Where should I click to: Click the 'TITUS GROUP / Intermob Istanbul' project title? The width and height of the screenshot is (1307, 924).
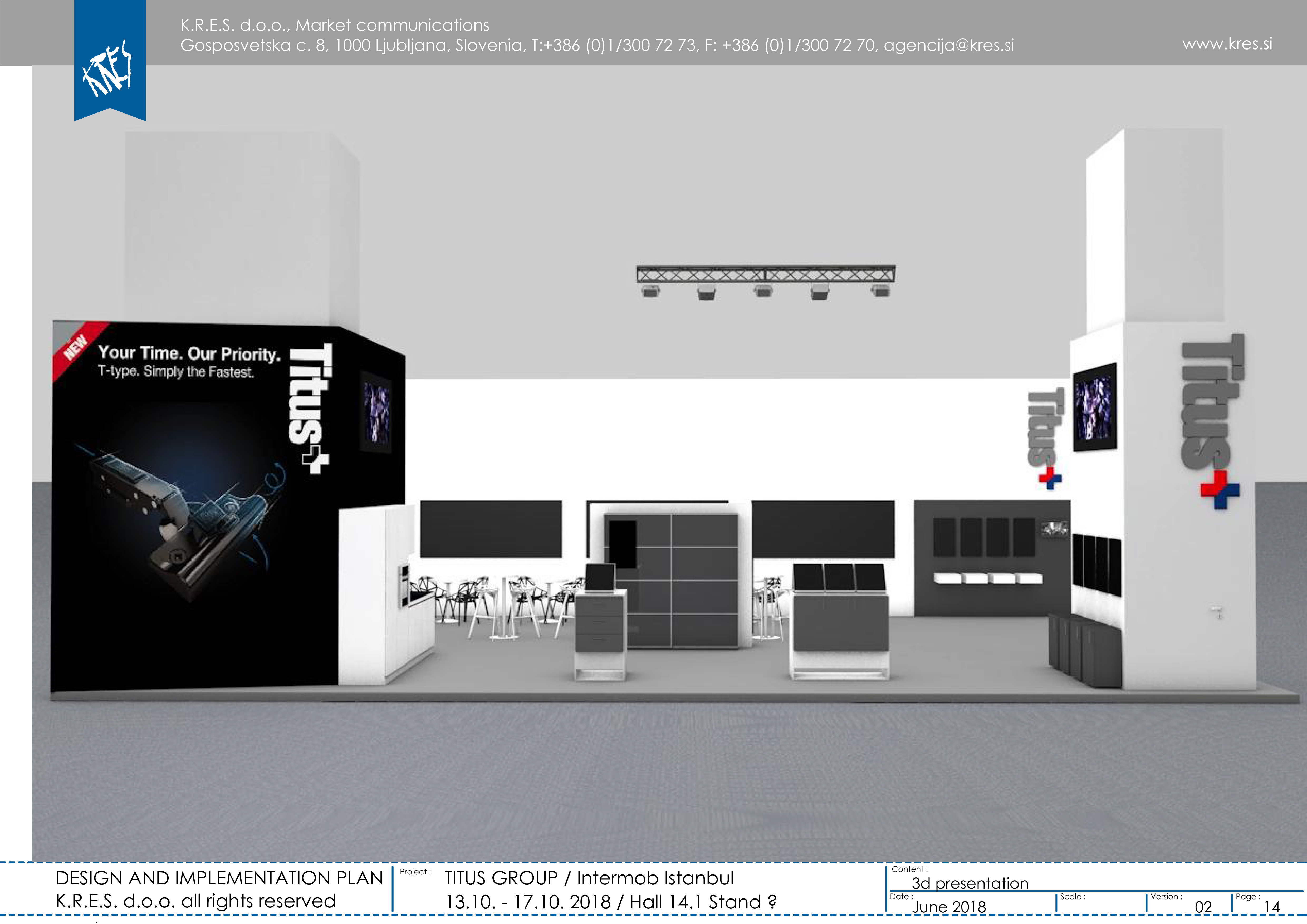[589, 878]
